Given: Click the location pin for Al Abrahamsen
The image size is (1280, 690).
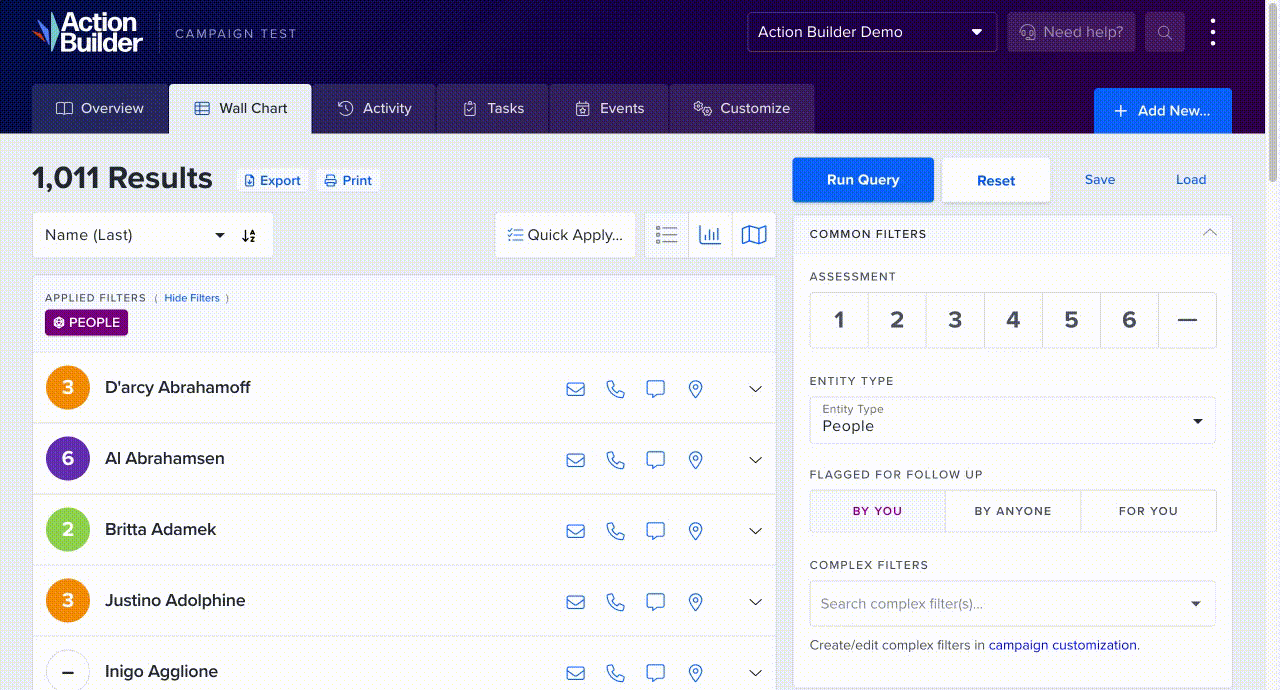Looking at the screenshot, I should [695, 460].
